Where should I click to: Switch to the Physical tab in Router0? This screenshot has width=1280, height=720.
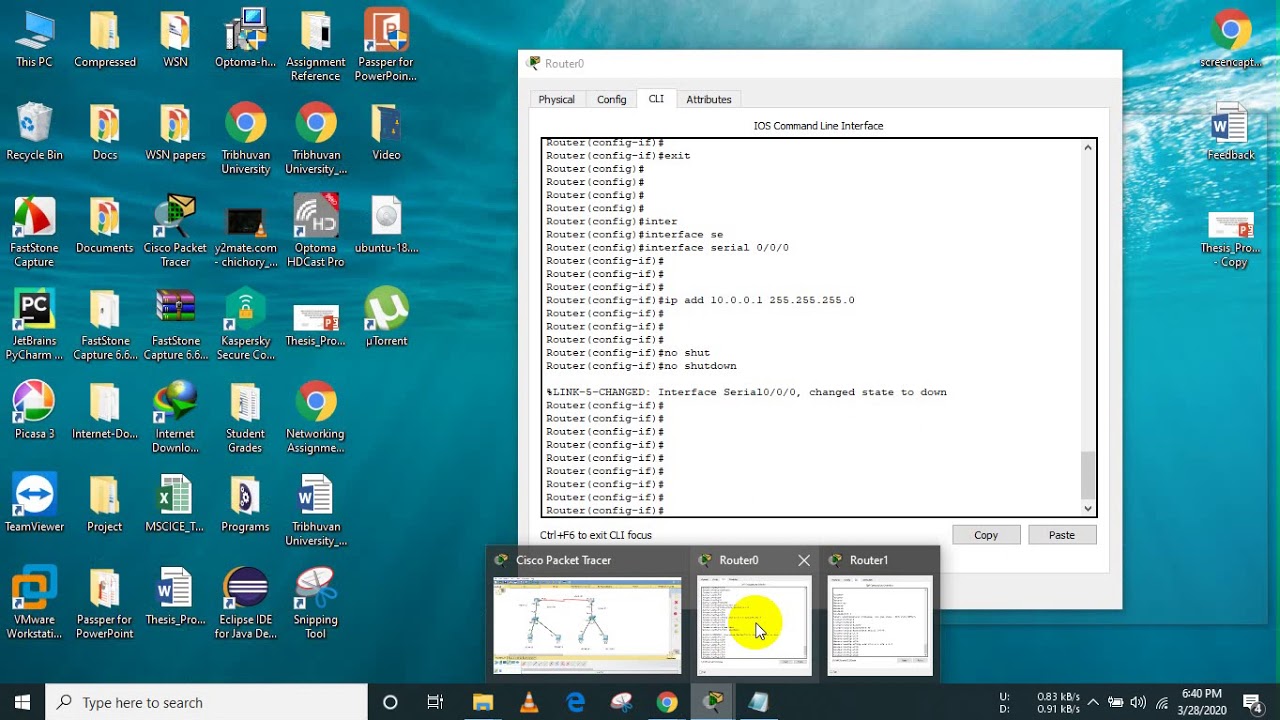click(x=556, y=99)
